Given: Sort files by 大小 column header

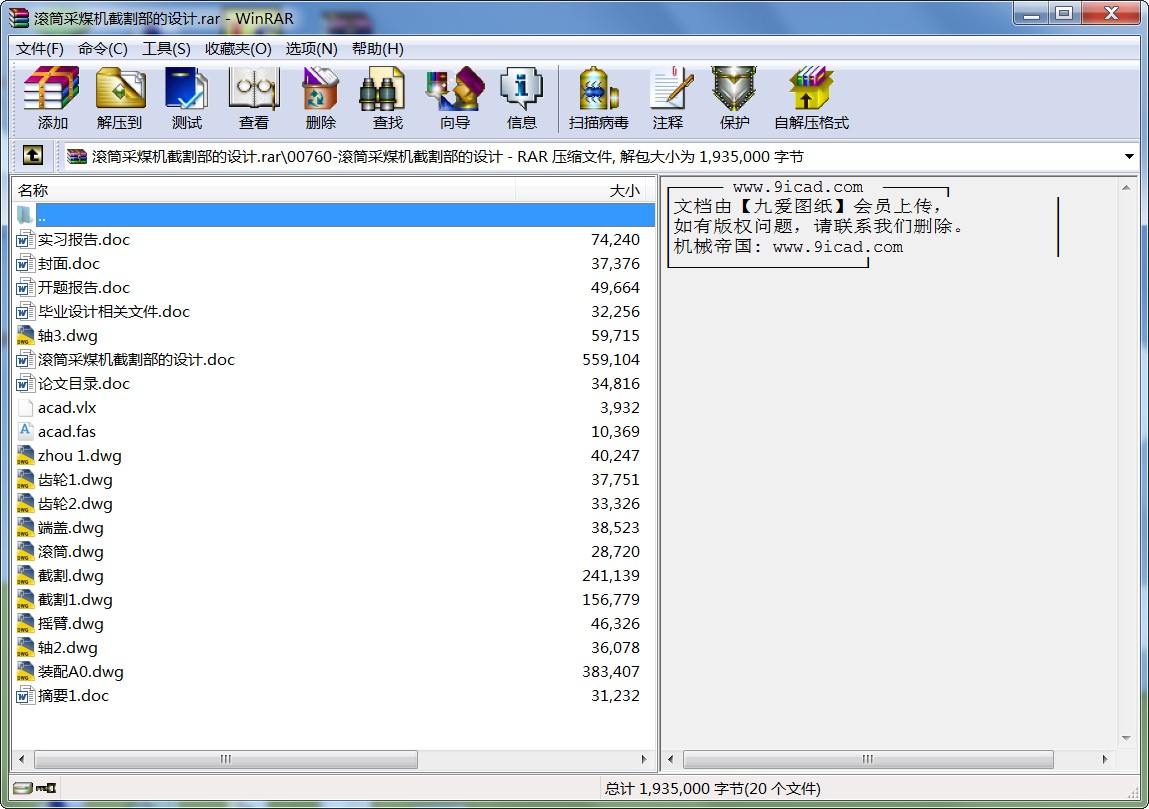Looking at the screenshot, I should [585, 190].
